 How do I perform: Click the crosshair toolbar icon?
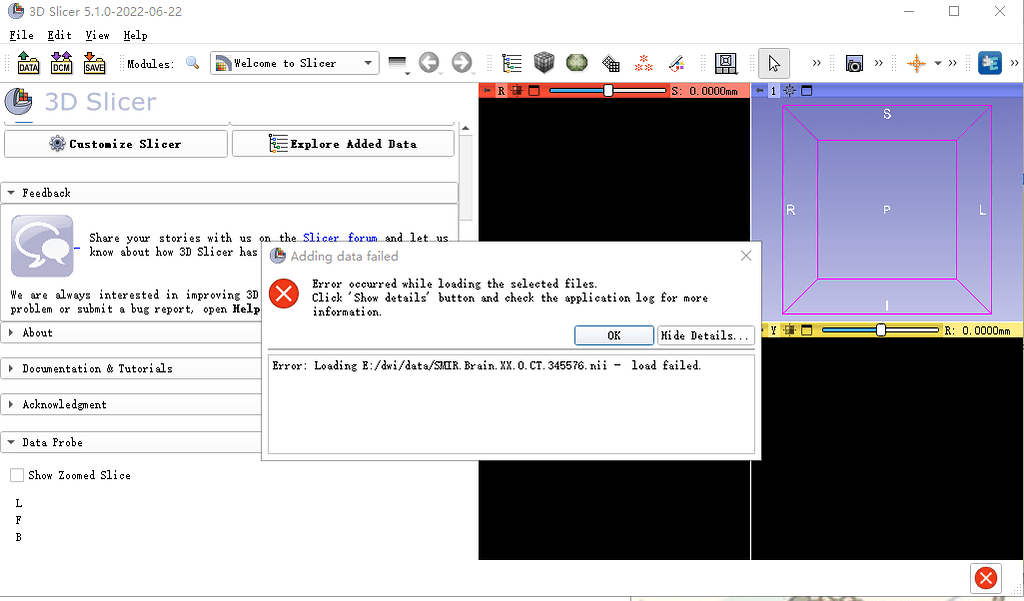916,62
